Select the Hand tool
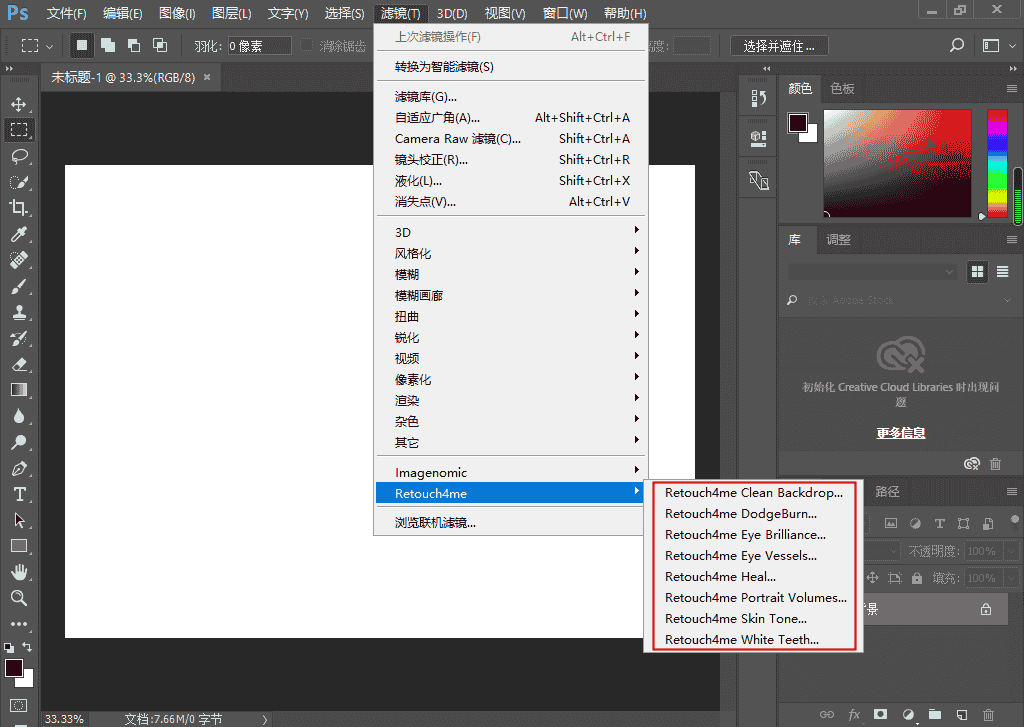The height and width of the screenshot is (727, 1024). tap(19, 572)
